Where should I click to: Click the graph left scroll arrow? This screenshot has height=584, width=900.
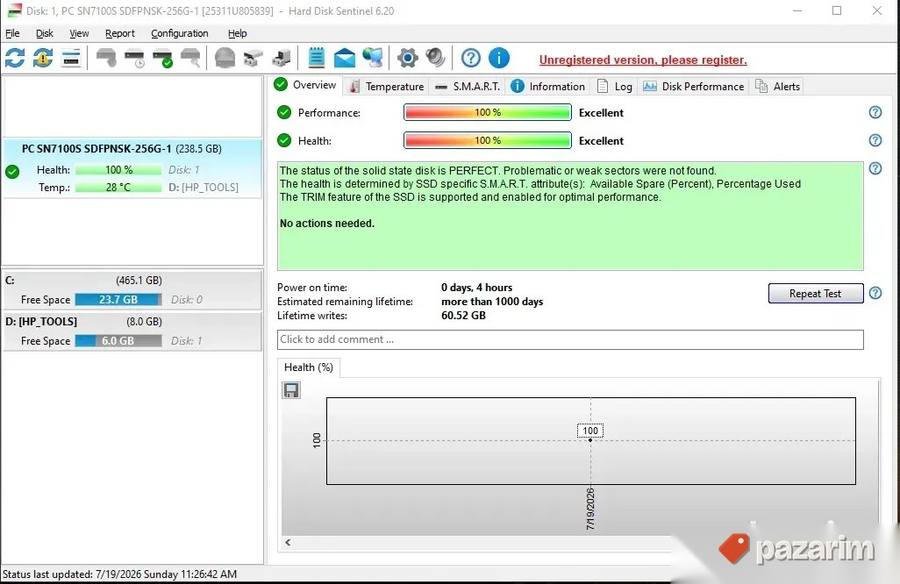pos(288,542)
